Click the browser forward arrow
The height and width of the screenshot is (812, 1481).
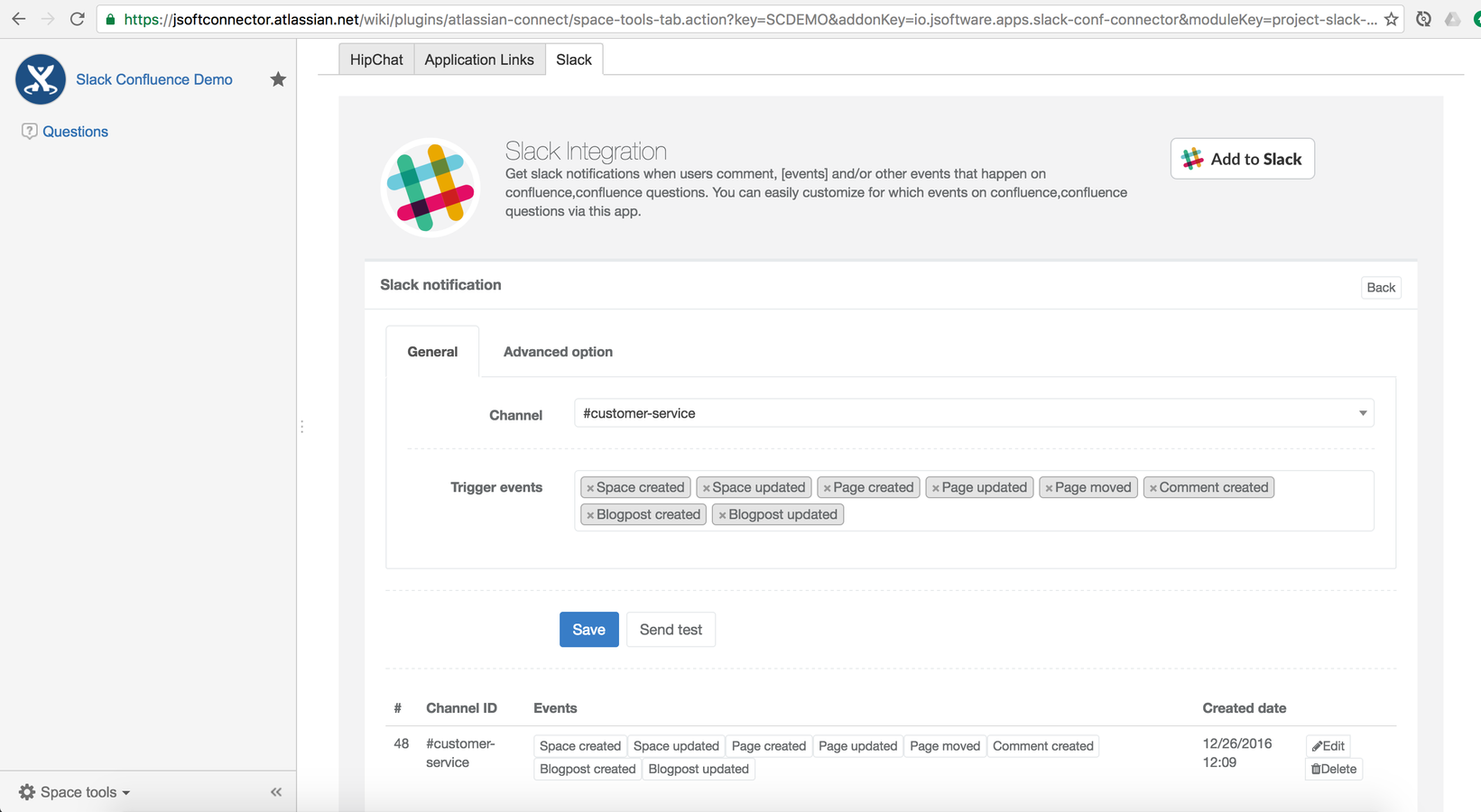point(48,19)
